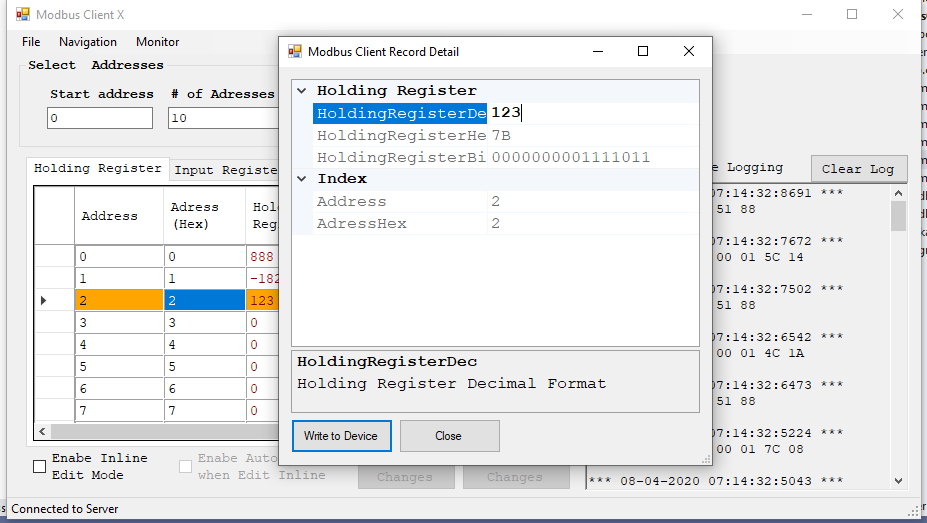Click log scrollbar down arrow
Viewport: 927px width, 523px height.
point(899,481)
